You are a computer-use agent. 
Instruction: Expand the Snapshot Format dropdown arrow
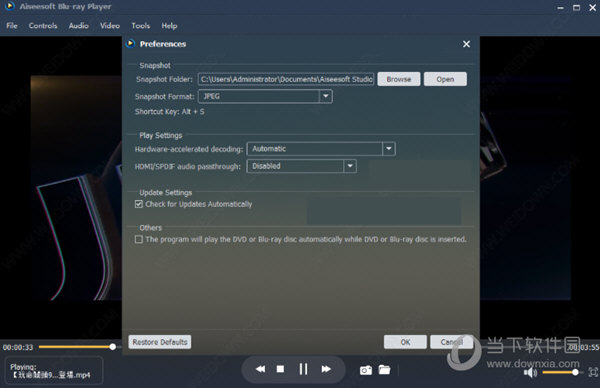point(326,96)
